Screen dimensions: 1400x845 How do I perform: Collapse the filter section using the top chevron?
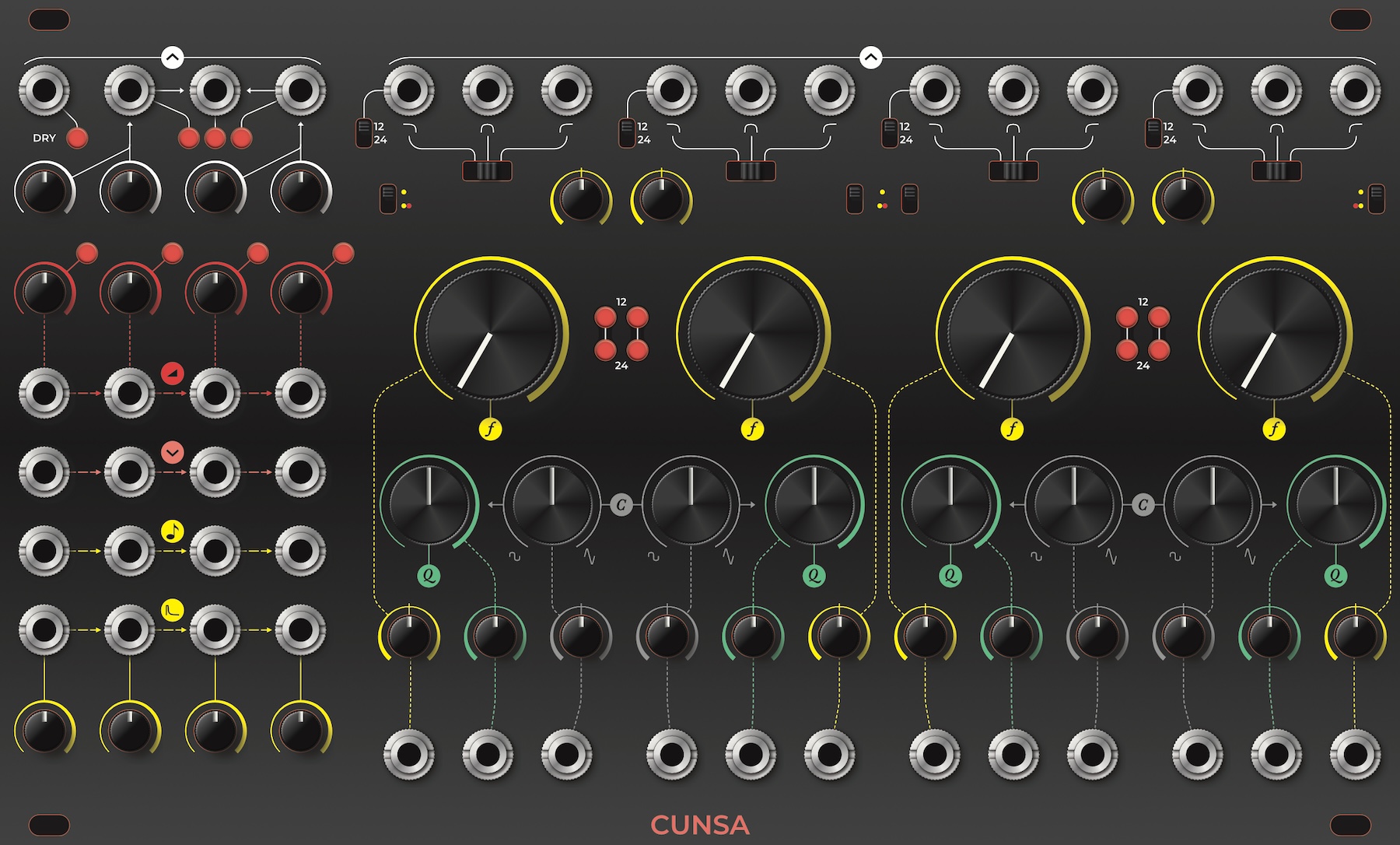[870, 57]
